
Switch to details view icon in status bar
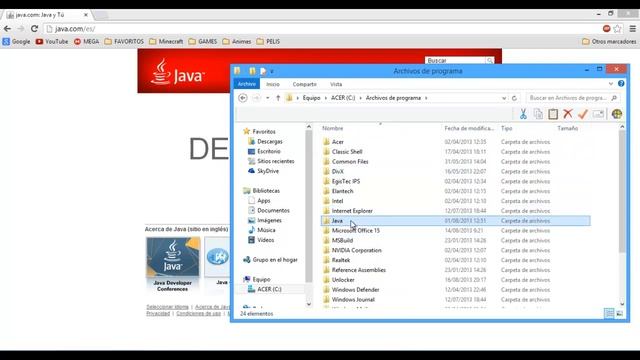click(609, 313)
